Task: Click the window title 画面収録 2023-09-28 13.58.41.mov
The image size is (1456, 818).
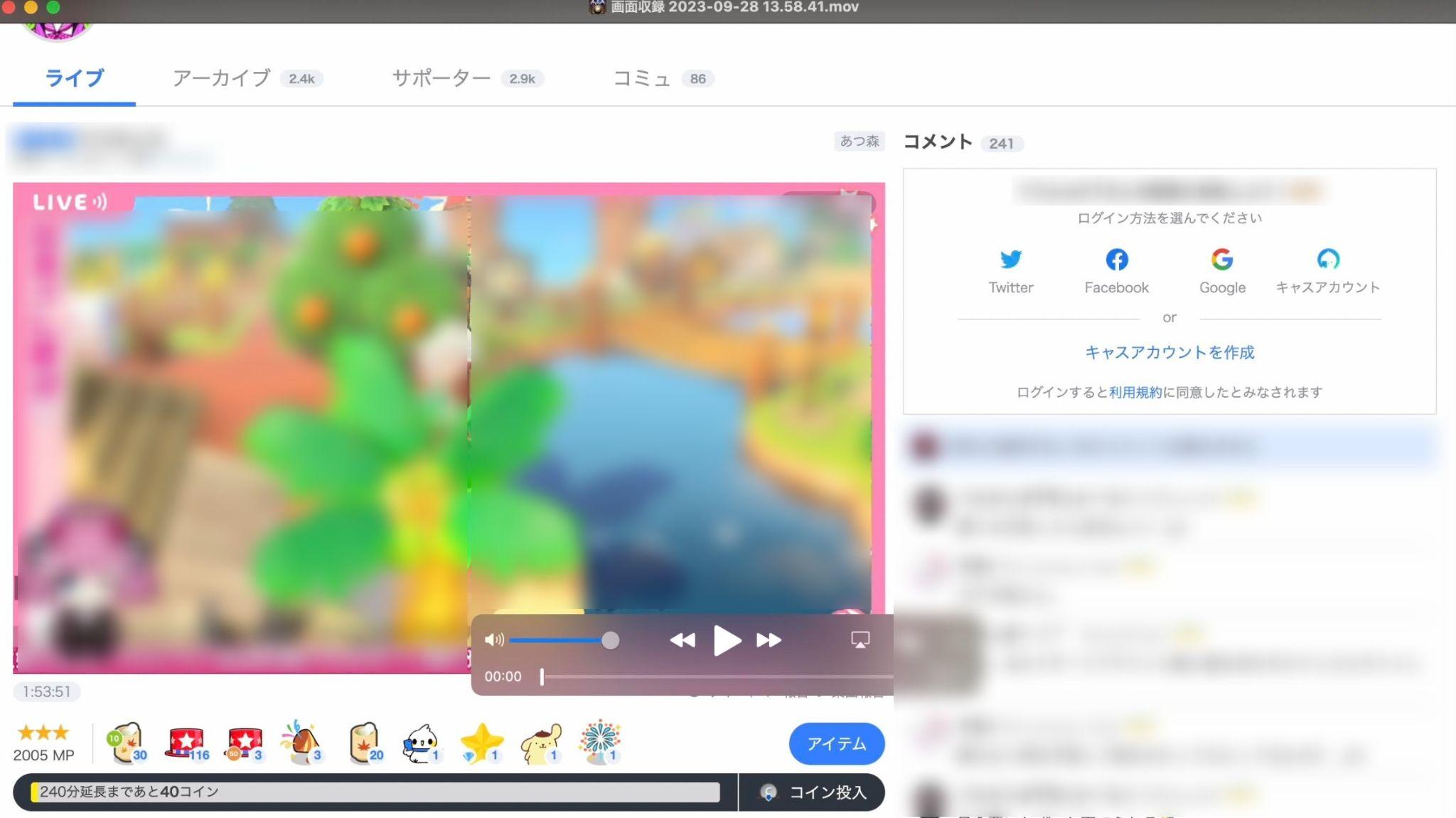Action: 734,7
